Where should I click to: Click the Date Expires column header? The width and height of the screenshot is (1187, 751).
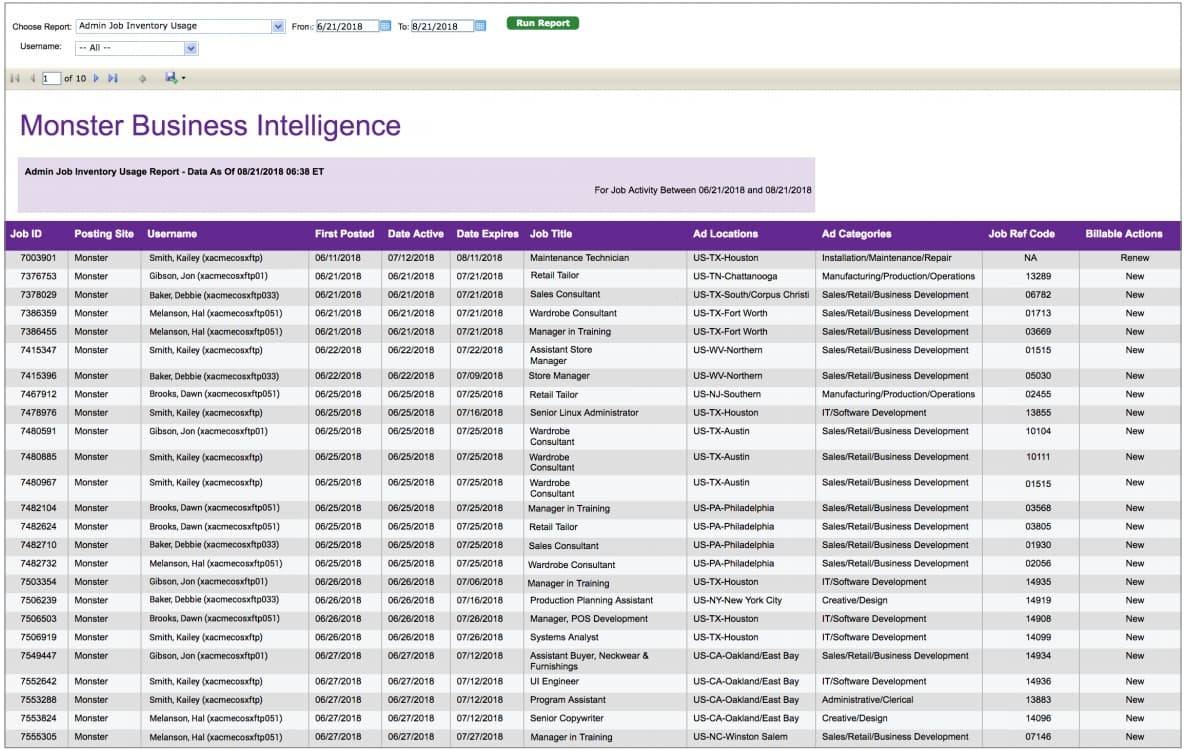pos(488,234)
